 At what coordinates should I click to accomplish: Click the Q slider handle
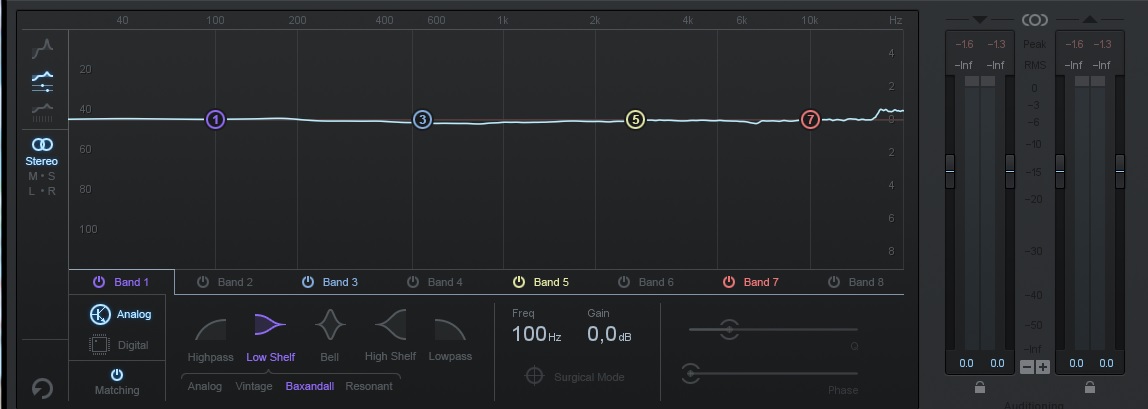(x=729, y=329)
